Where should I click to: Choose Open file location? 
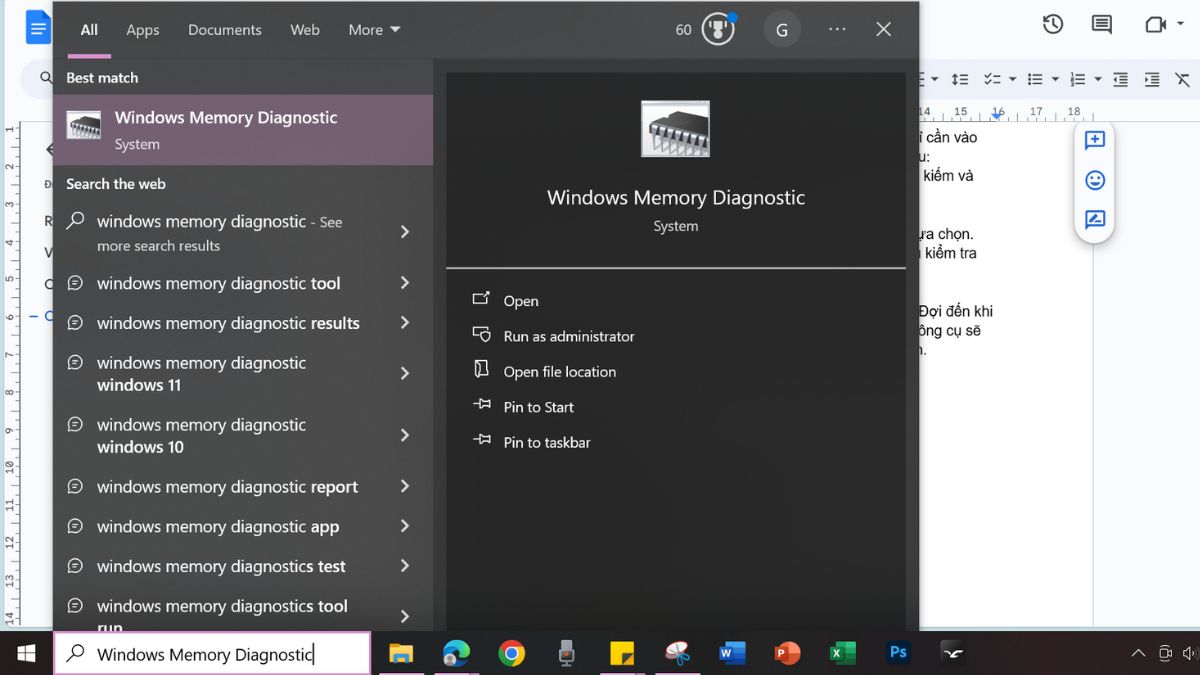click(x=560, y=372)
